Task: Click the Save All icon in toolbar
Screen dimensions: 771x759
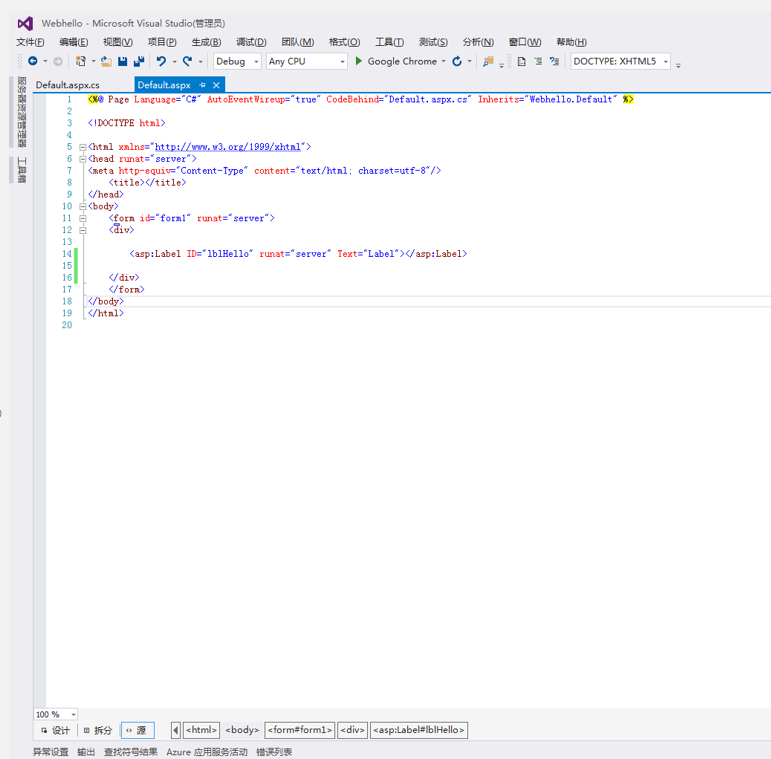Action: [139, 62]
